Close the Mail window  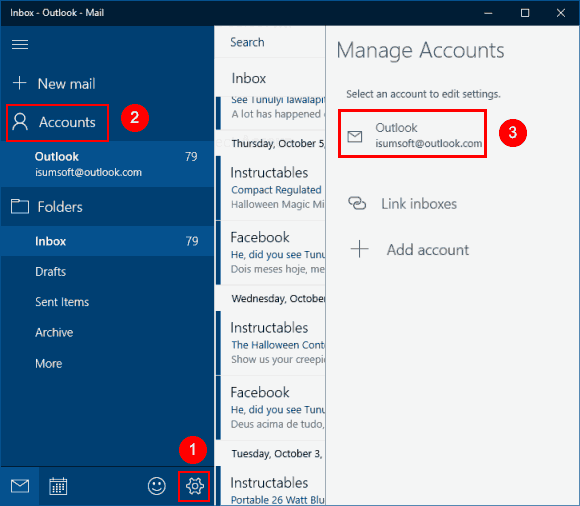coord(561,13)
